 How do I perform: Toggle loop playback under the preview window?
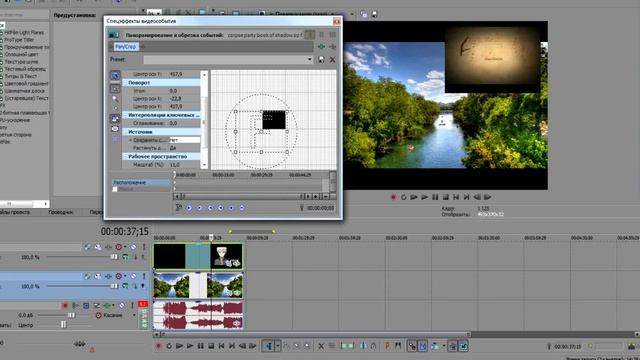tap(404, 197)
